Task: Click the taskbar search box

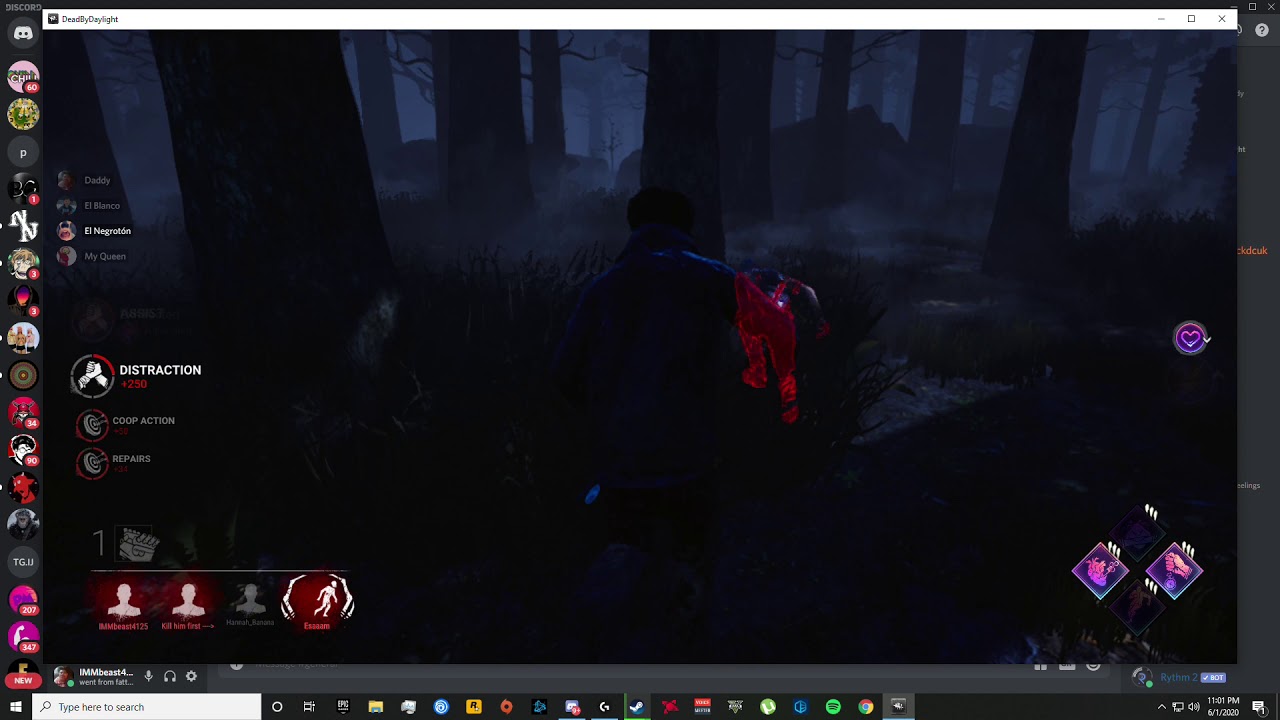Action: 147,707
